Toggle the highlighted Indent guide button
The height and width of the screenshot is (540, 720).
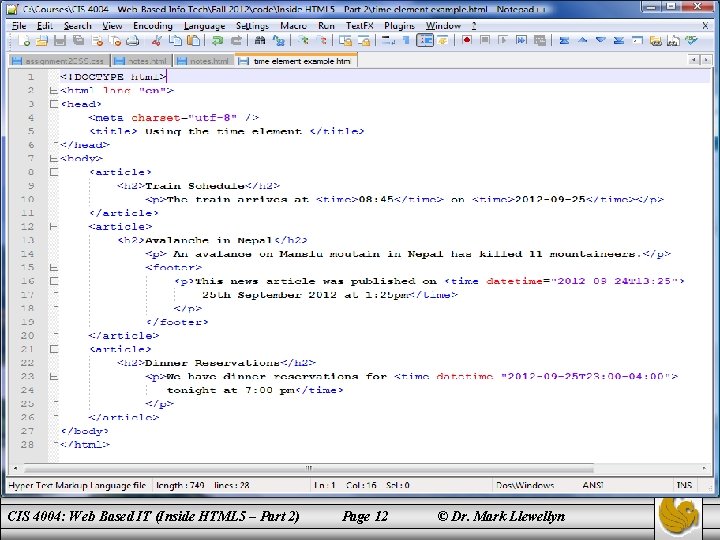[425, 41]
